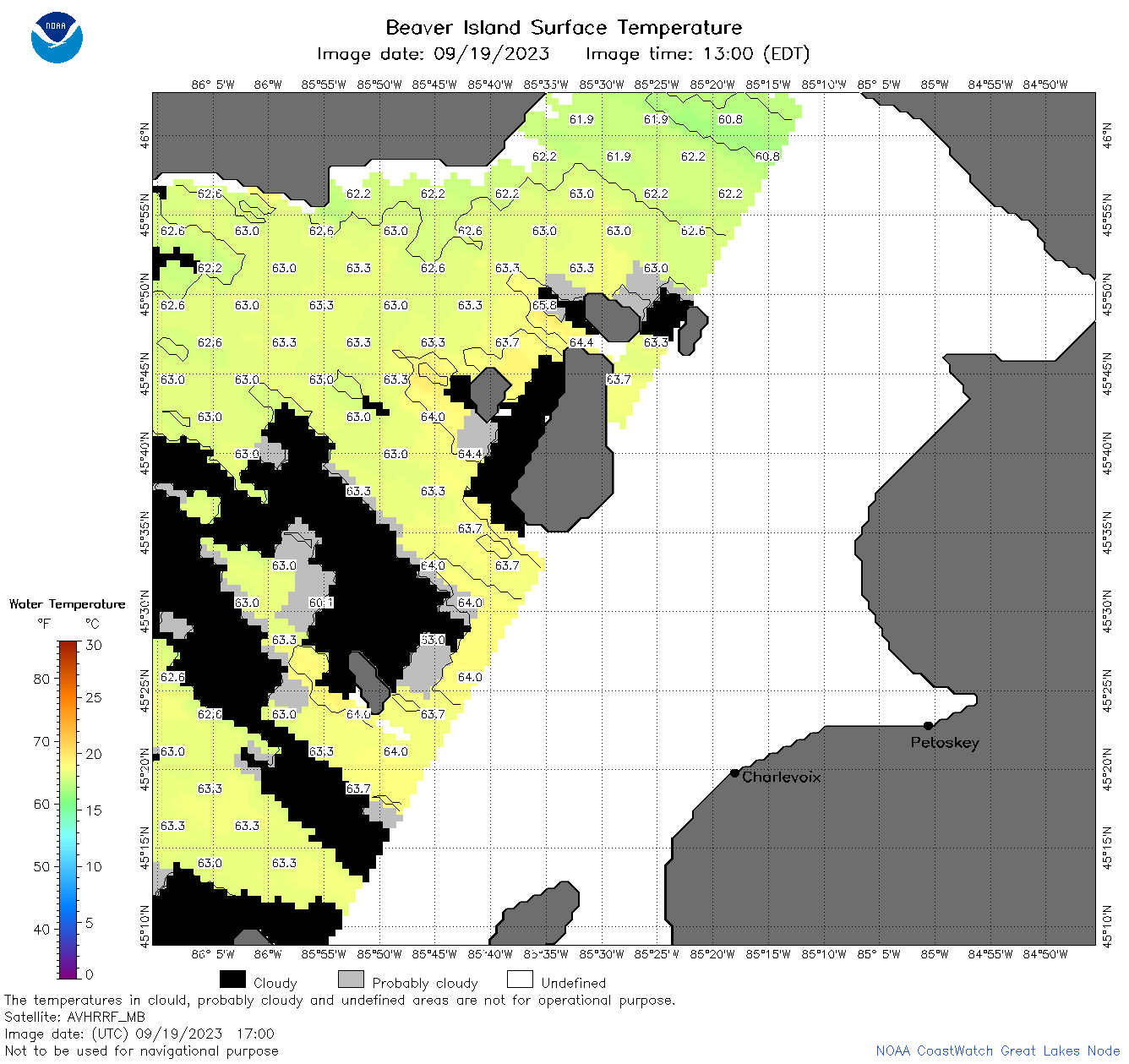Click the Petoskey city marker dot

tap(928, 725)
